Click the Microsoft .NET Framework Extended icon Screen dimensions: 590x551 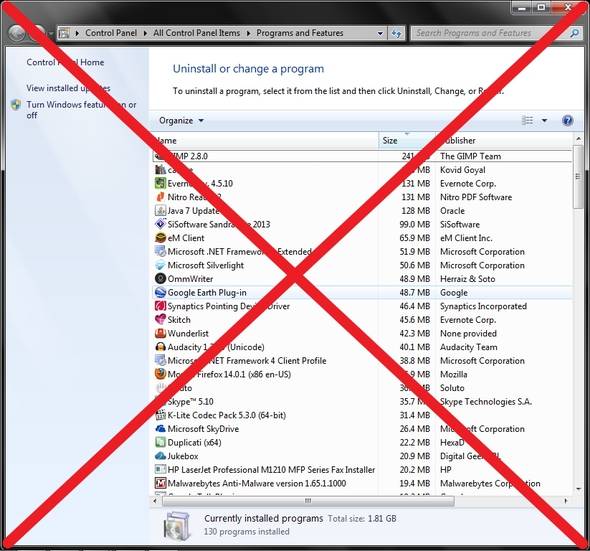160,251
